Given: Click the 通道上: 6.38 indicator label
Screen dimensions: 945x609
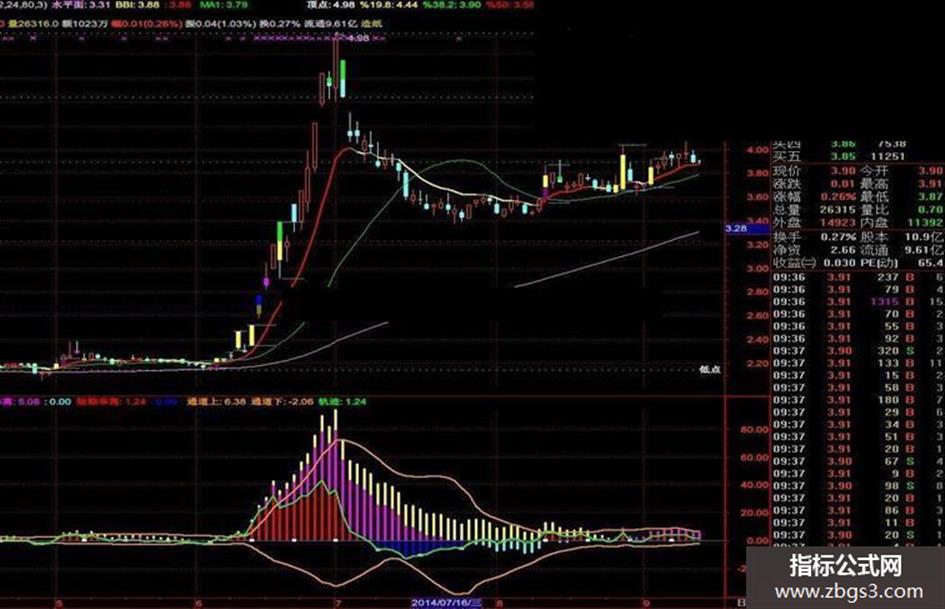Looking at the screenshot, I should [216, 401].
